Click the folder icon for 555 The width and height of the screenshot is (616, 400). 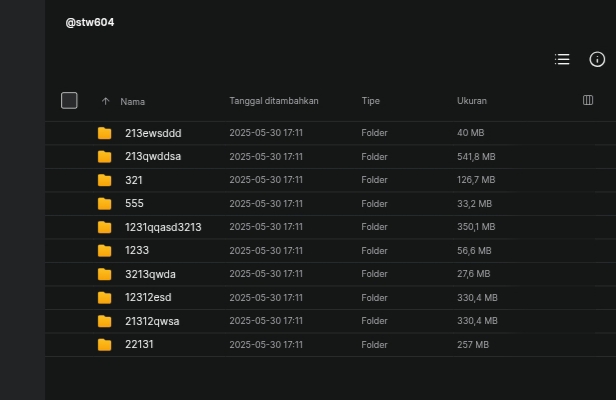104,204
